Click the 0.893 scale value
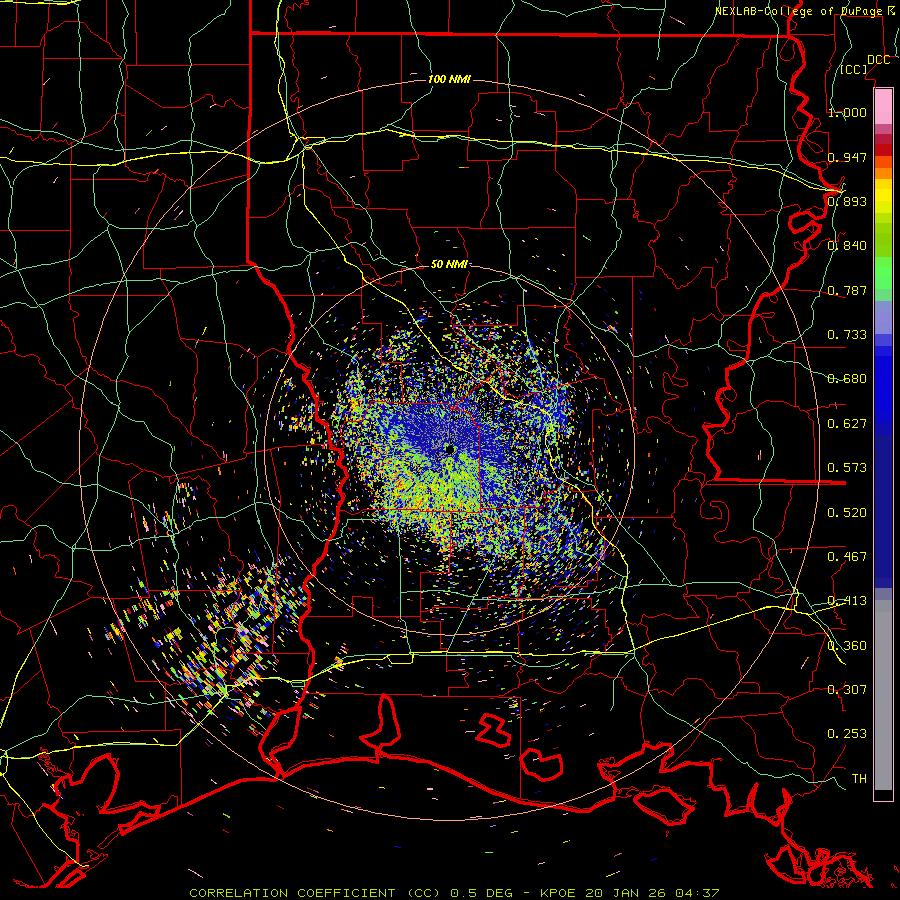This screenshot has height=900, width=900. [x=848, y=201]
